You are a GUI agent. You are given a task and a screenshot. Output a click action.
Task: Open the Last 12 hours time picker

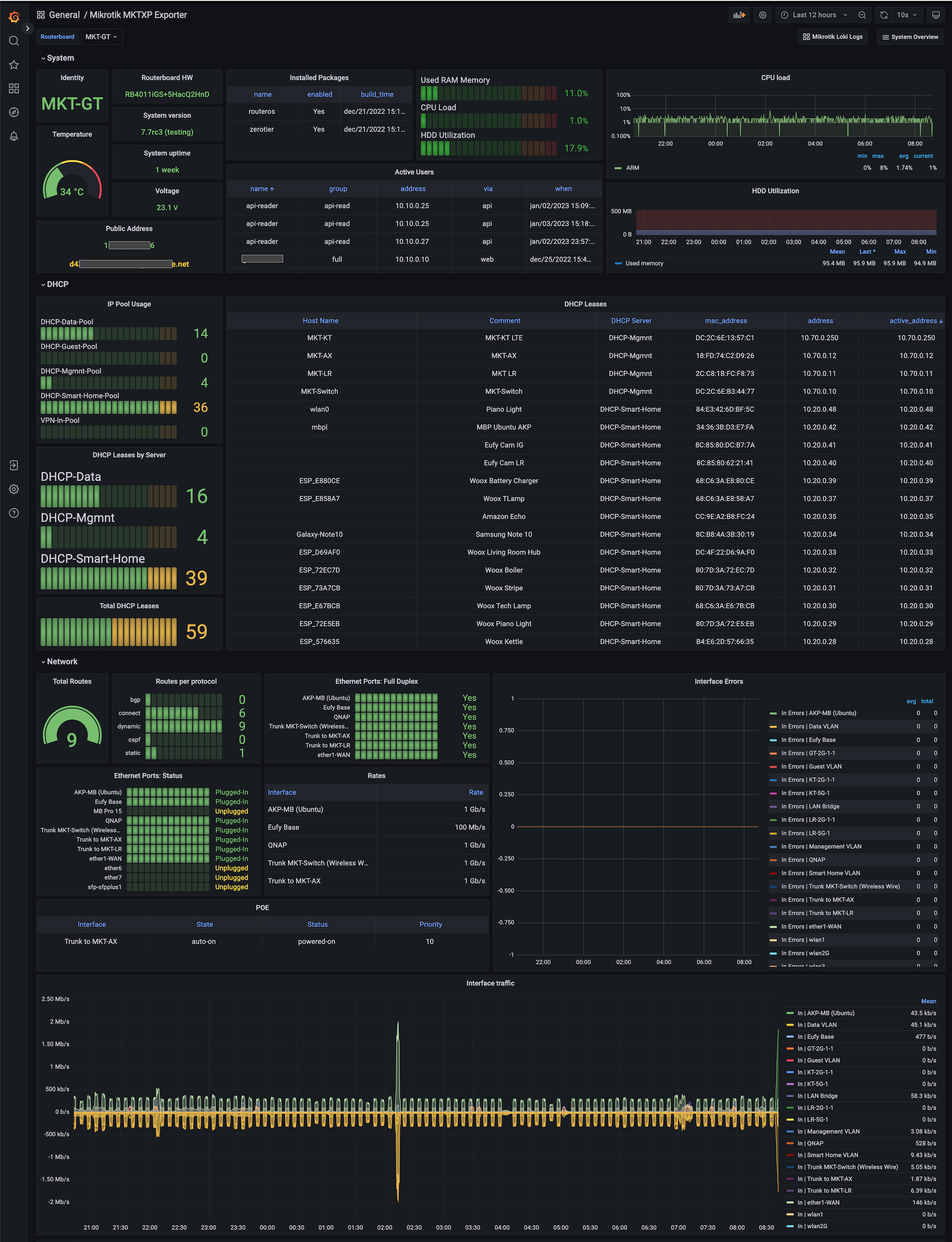814,15
